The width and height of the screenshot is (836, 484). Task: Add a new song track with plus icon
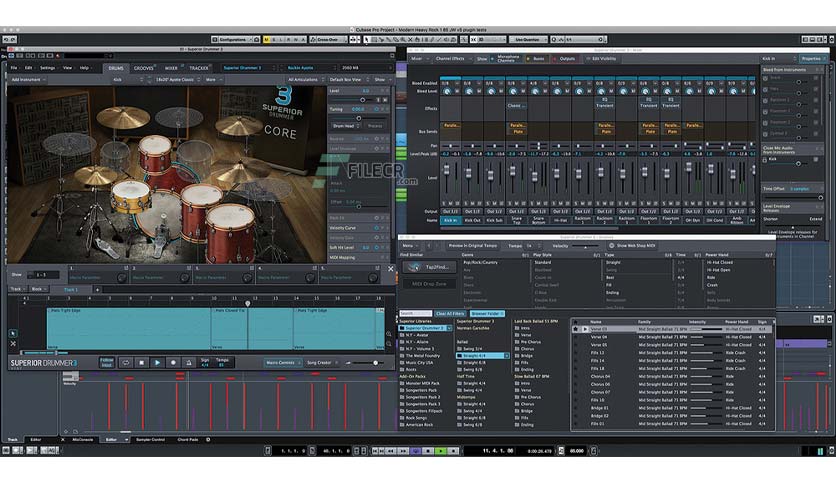pyautogui.click(x=98, y=290)
